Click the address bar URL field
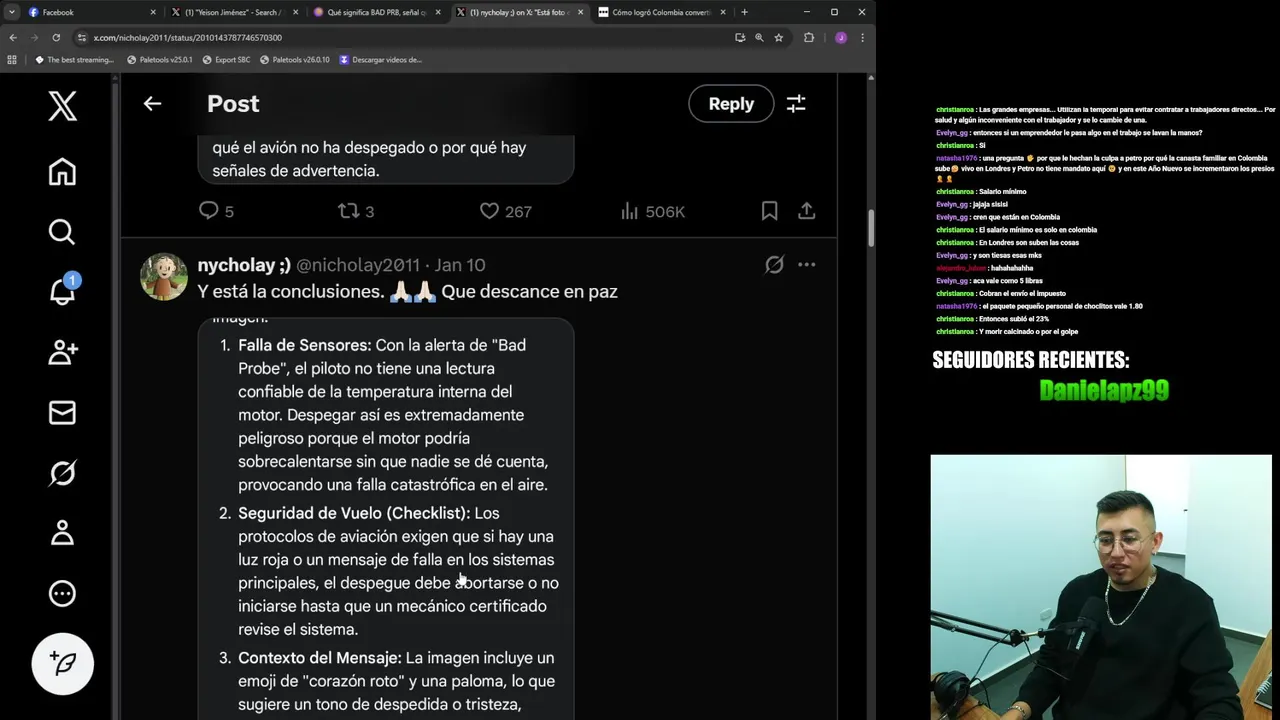 (400, 37)
